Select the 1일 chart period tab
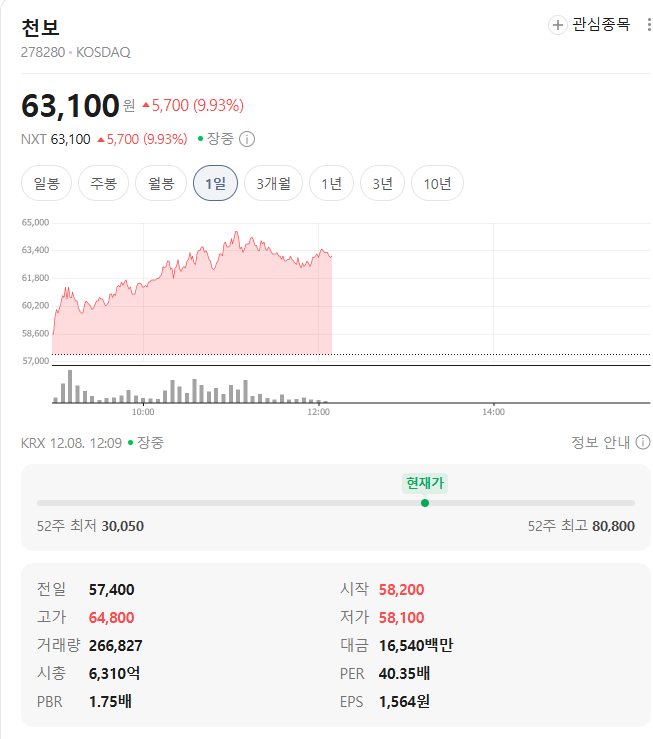This screenshot has width=653, height=739. (215, 183)
